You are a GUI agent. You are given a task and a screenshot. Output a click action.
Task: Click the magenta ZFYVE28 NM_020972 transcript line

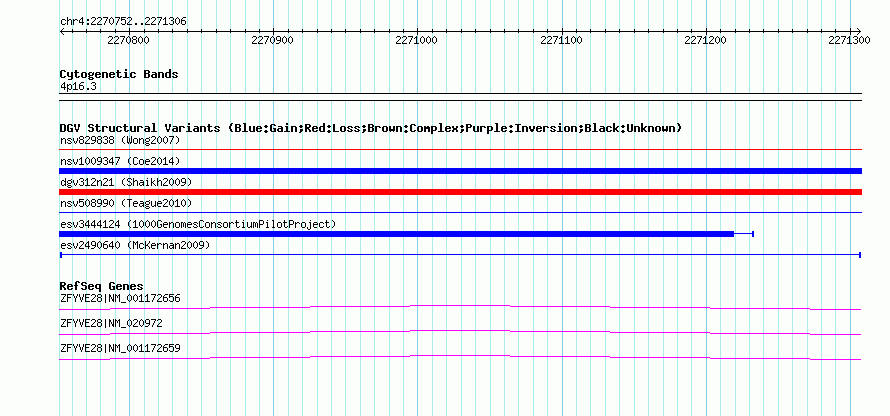coord(460,333)
